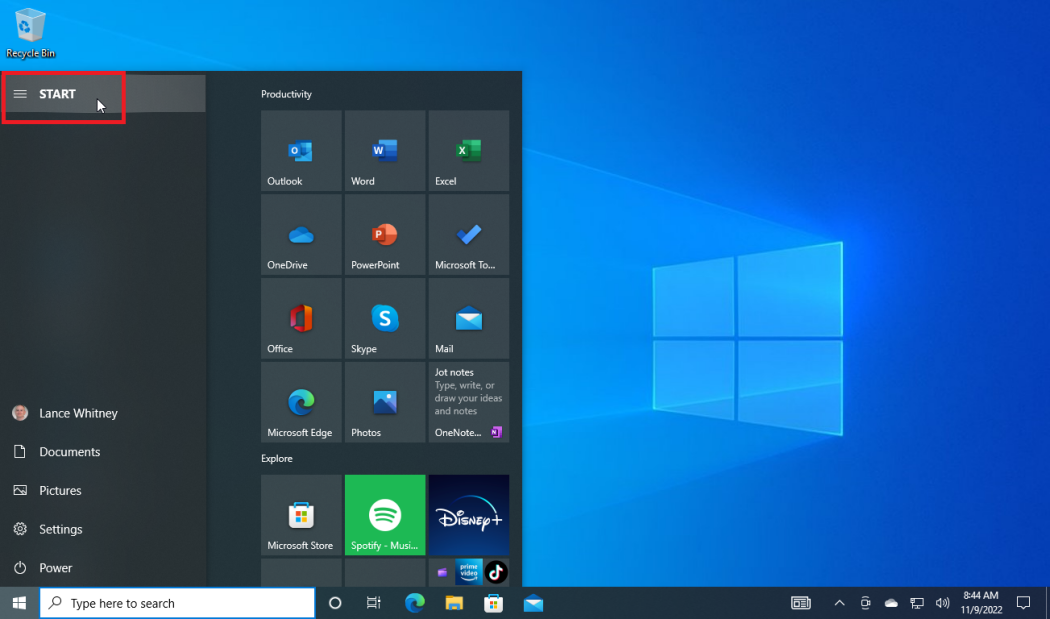Open File Explorer from taskbar
The height and width of the screenshot is (619, 1050).
click(x=454, y=603)
